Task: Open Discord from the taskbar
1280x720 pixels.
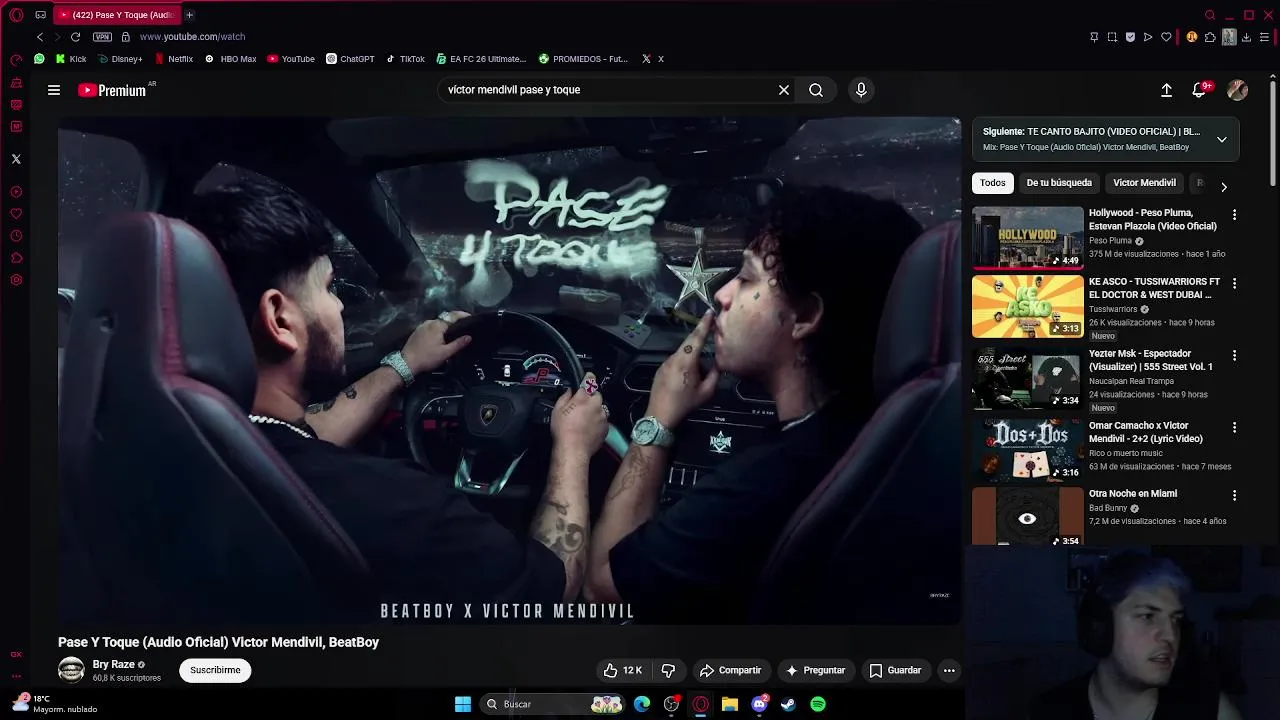Action: click(759, 704)
